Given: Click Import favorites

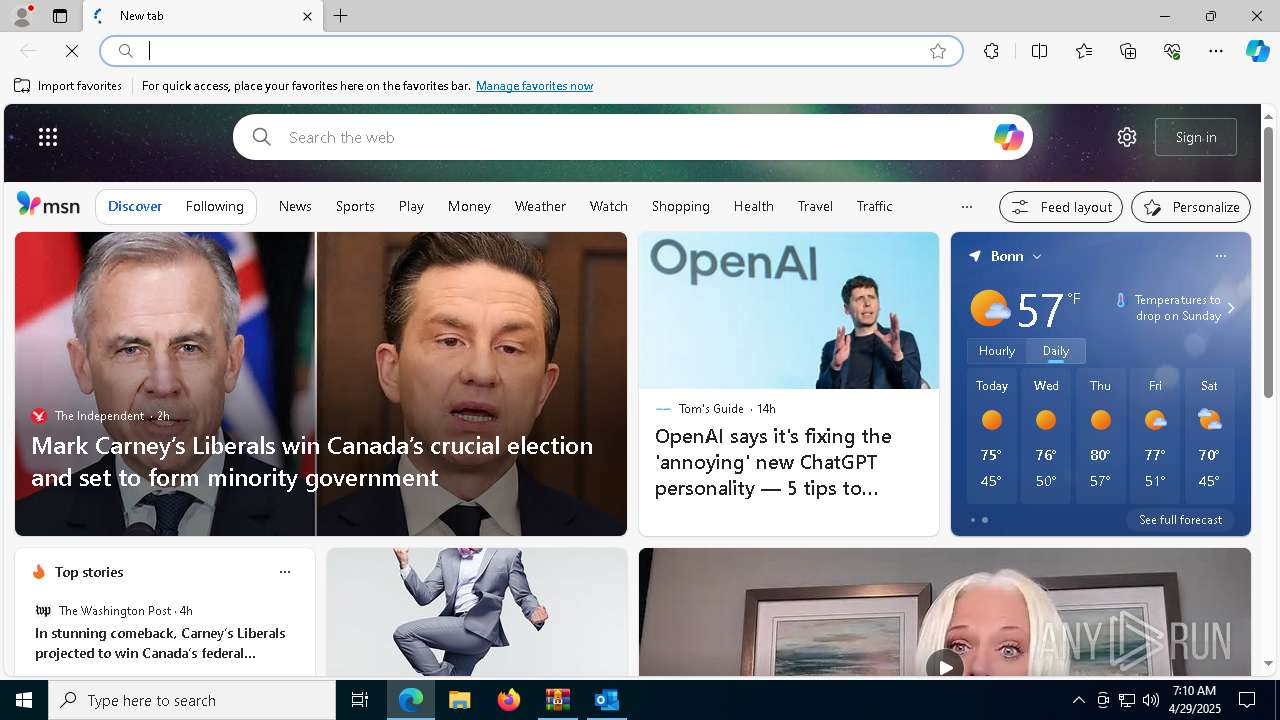Looking at the screenshot, I should pyautogui.click(x=68, y=86).
